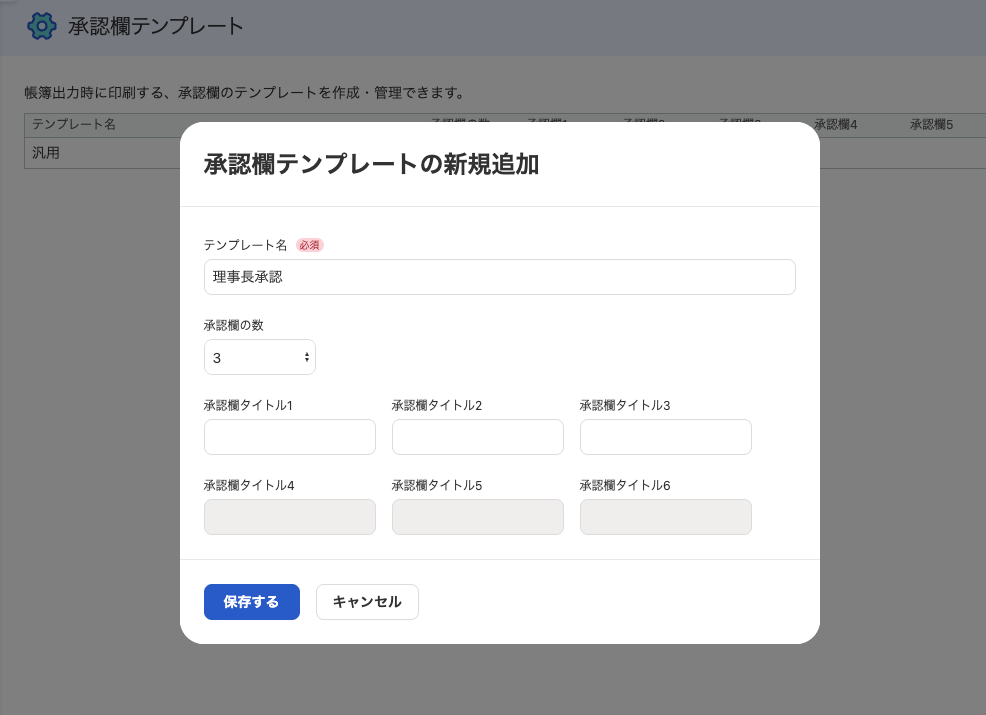
Task: Click the テンプレート名 input field
Action: click(x=500, y=277)
